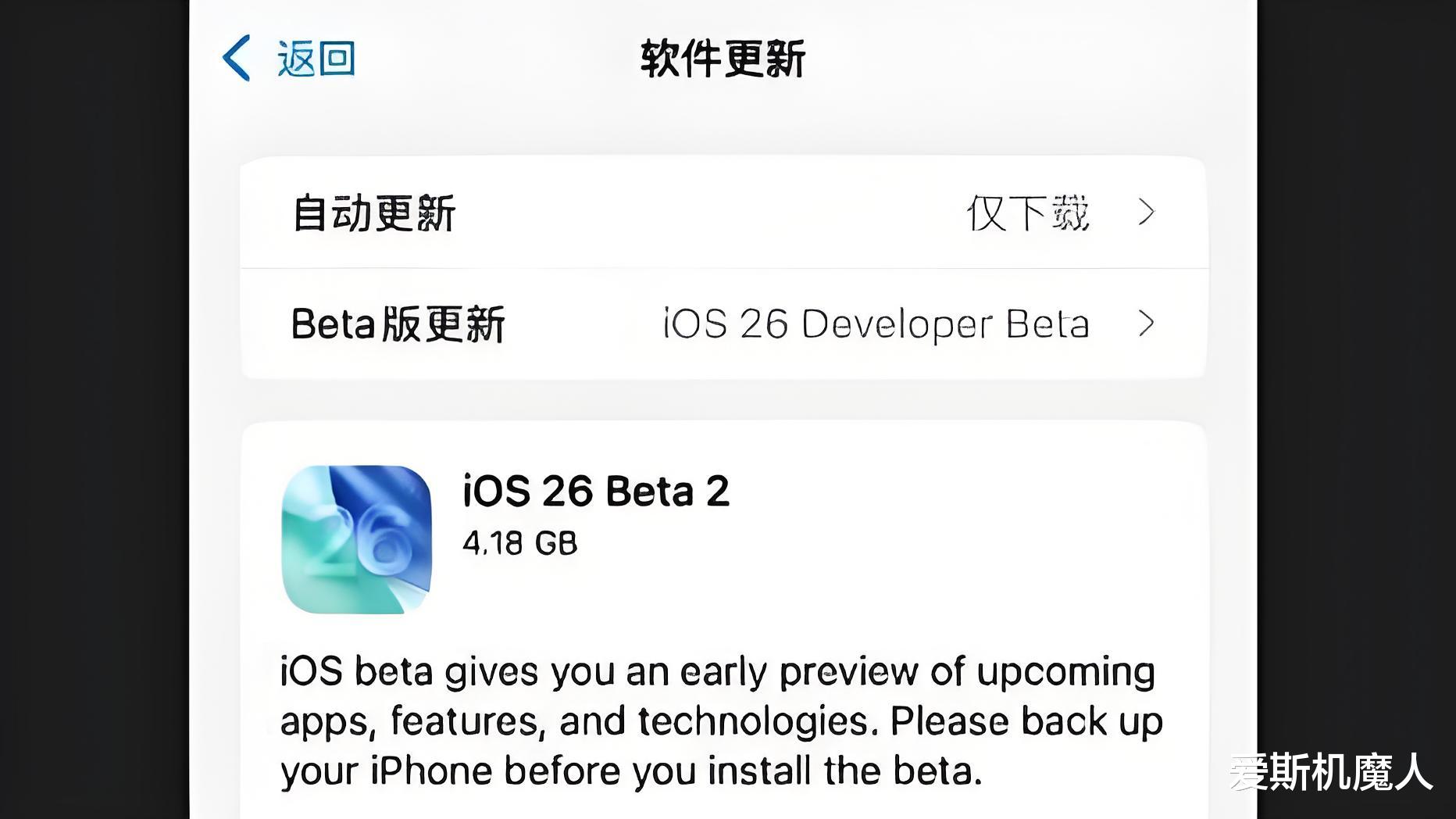
Task: Tap the 4.18 GB size label
Action: click(520, 543)
